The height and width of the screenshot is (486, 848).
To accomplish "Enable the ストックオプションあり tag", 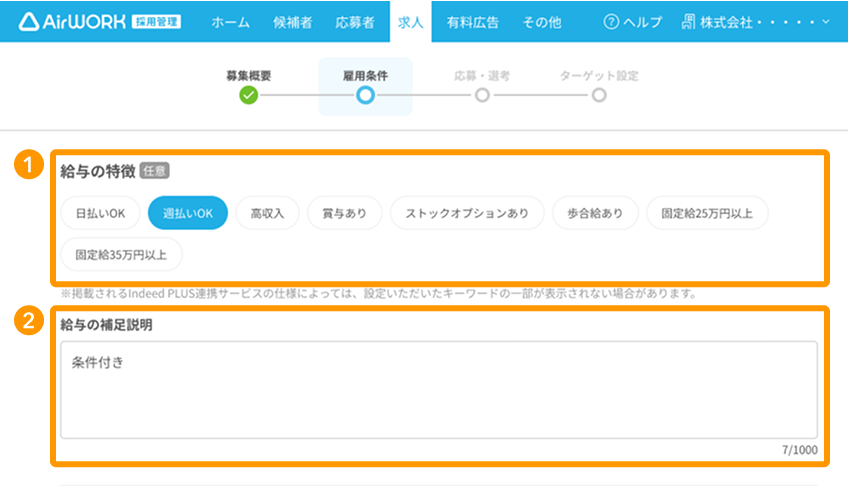I will [467, 213].
